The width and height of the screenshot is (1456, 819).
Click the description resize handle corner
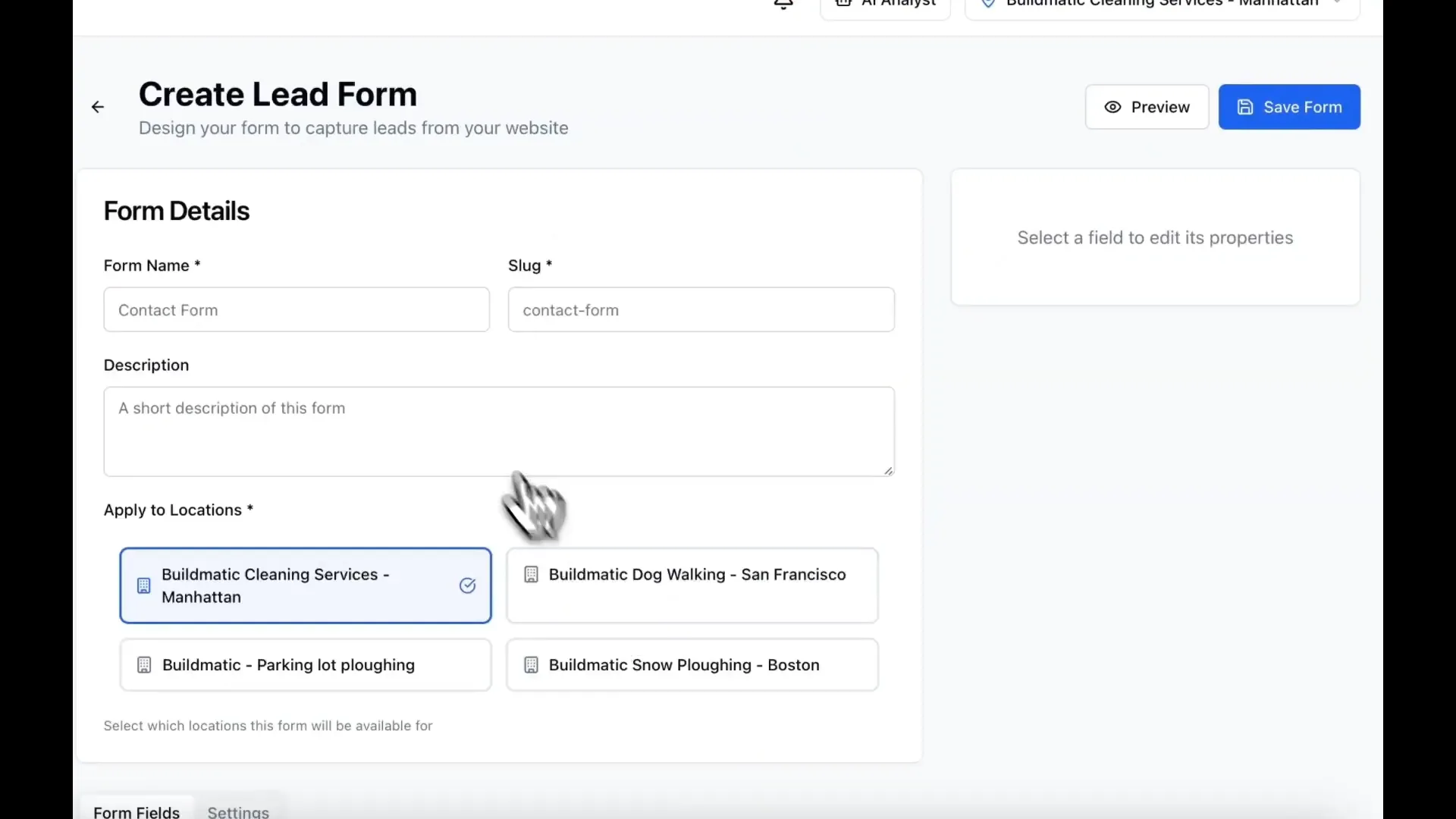[888, 470]
